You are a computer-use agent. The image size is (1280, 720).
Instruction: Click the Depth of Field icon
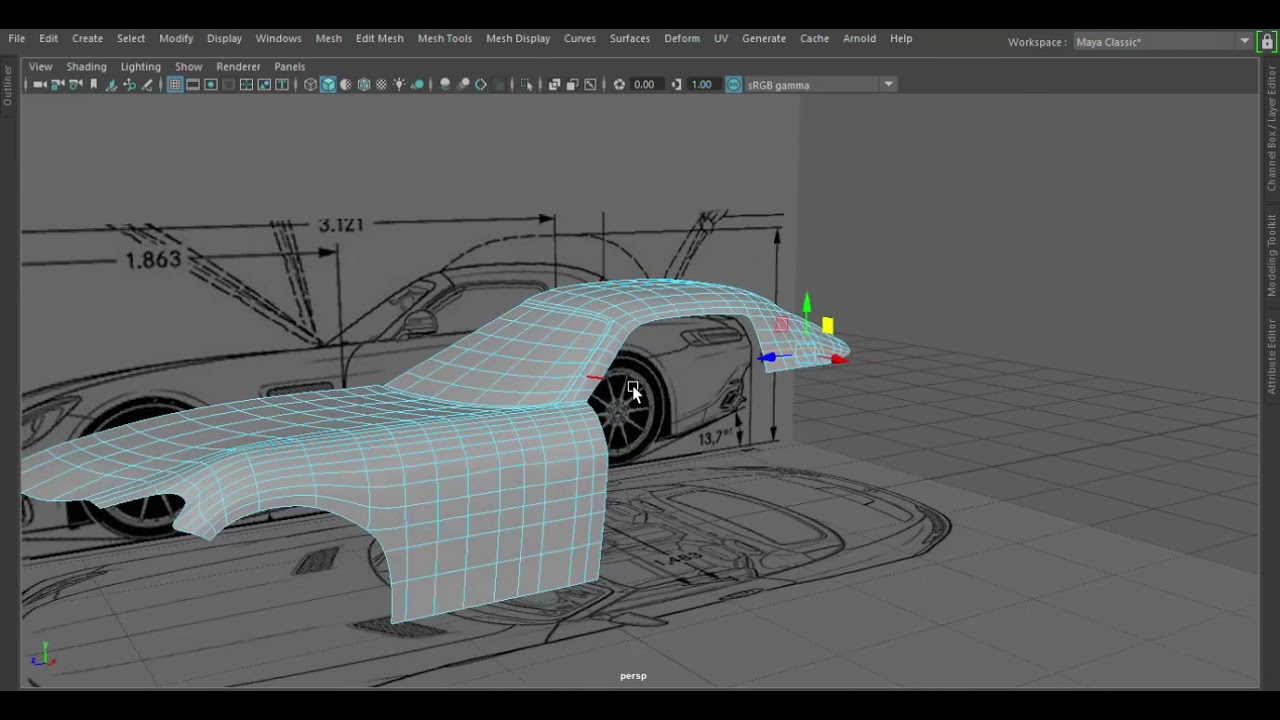pyautogui.click(x=498, y=85)
